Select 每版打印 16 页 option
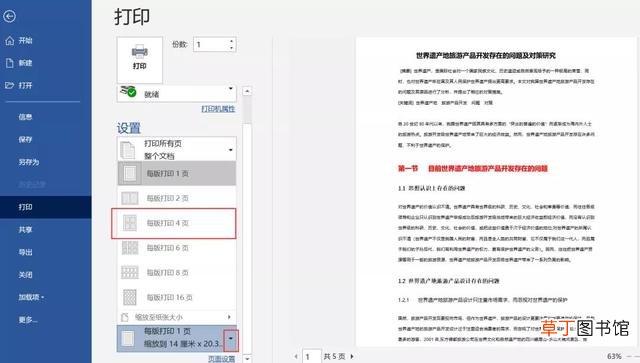 click(176, 297)
